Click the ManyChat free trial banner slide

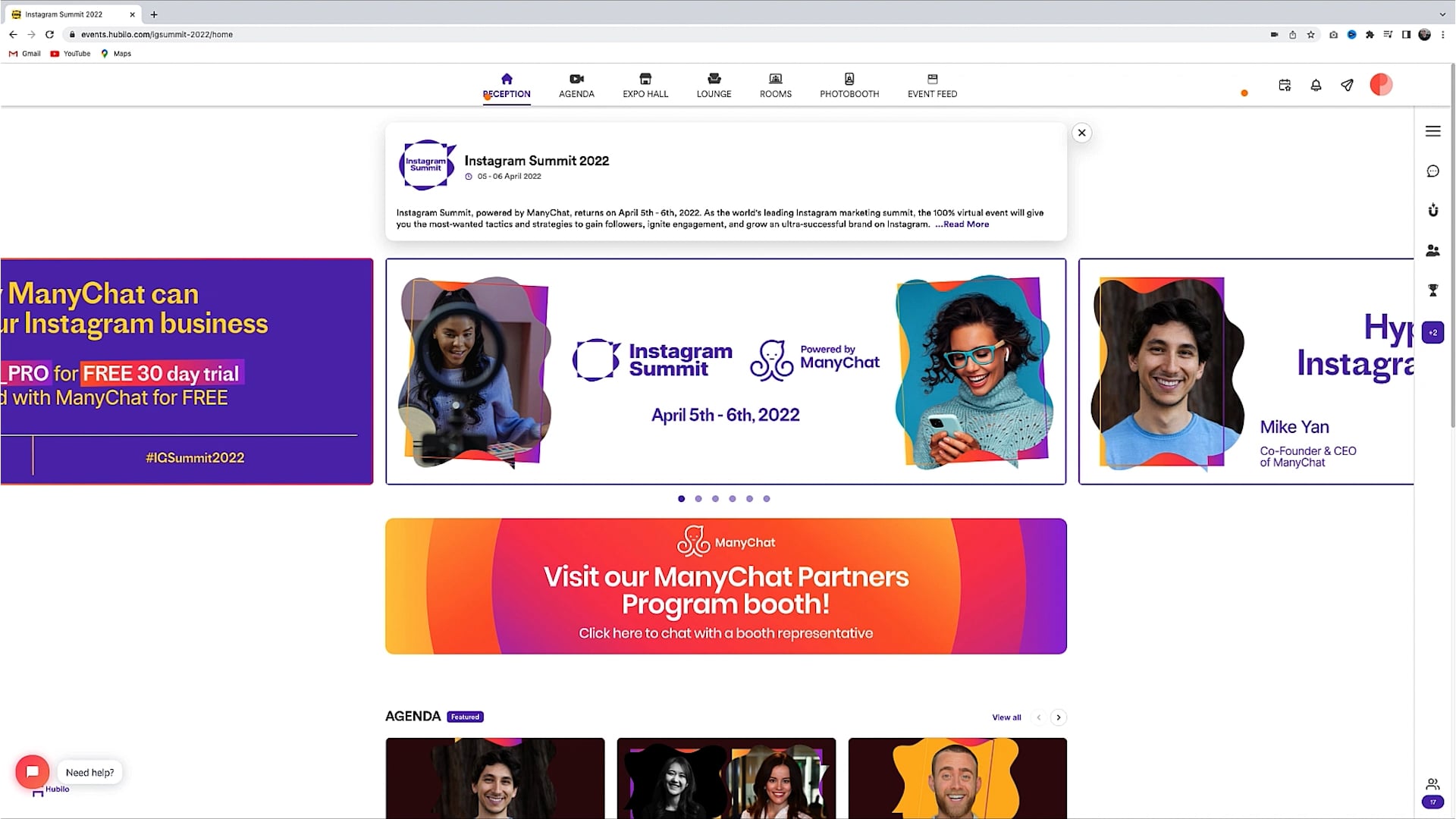click(187, 372)
